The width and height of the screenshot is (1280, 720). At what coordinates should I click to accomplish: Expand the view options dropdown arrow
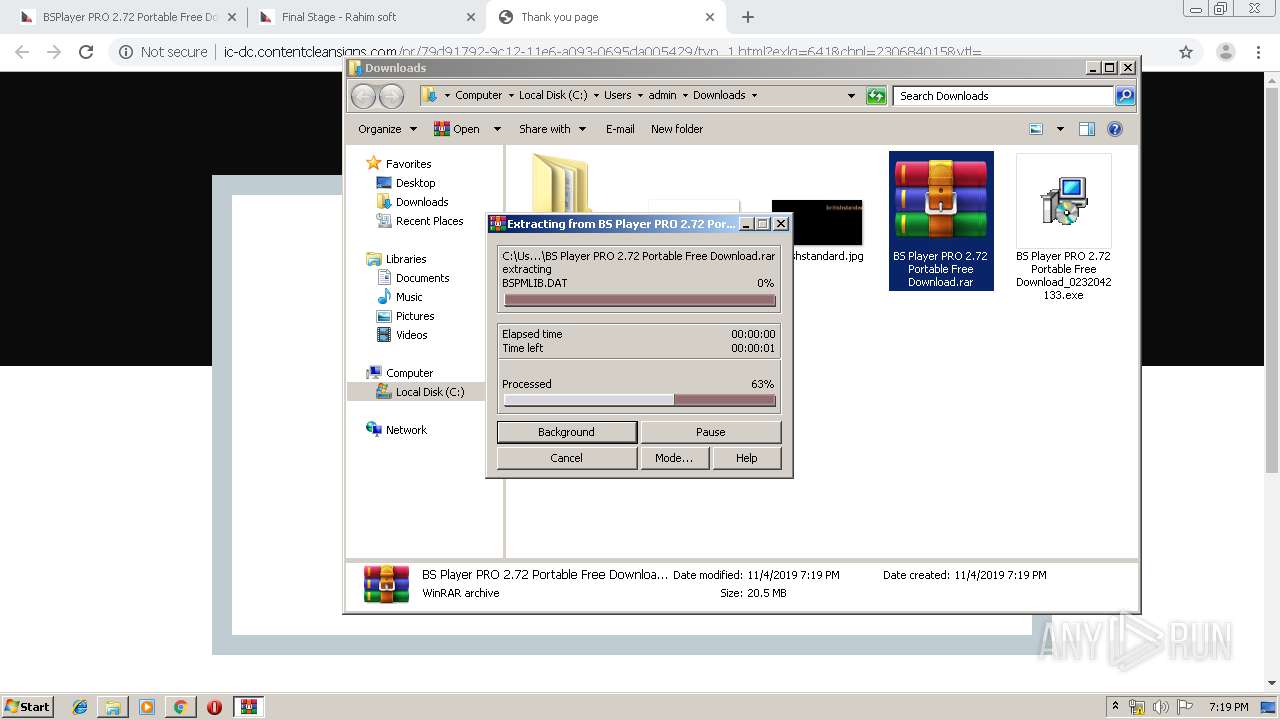coord(1060,129)
